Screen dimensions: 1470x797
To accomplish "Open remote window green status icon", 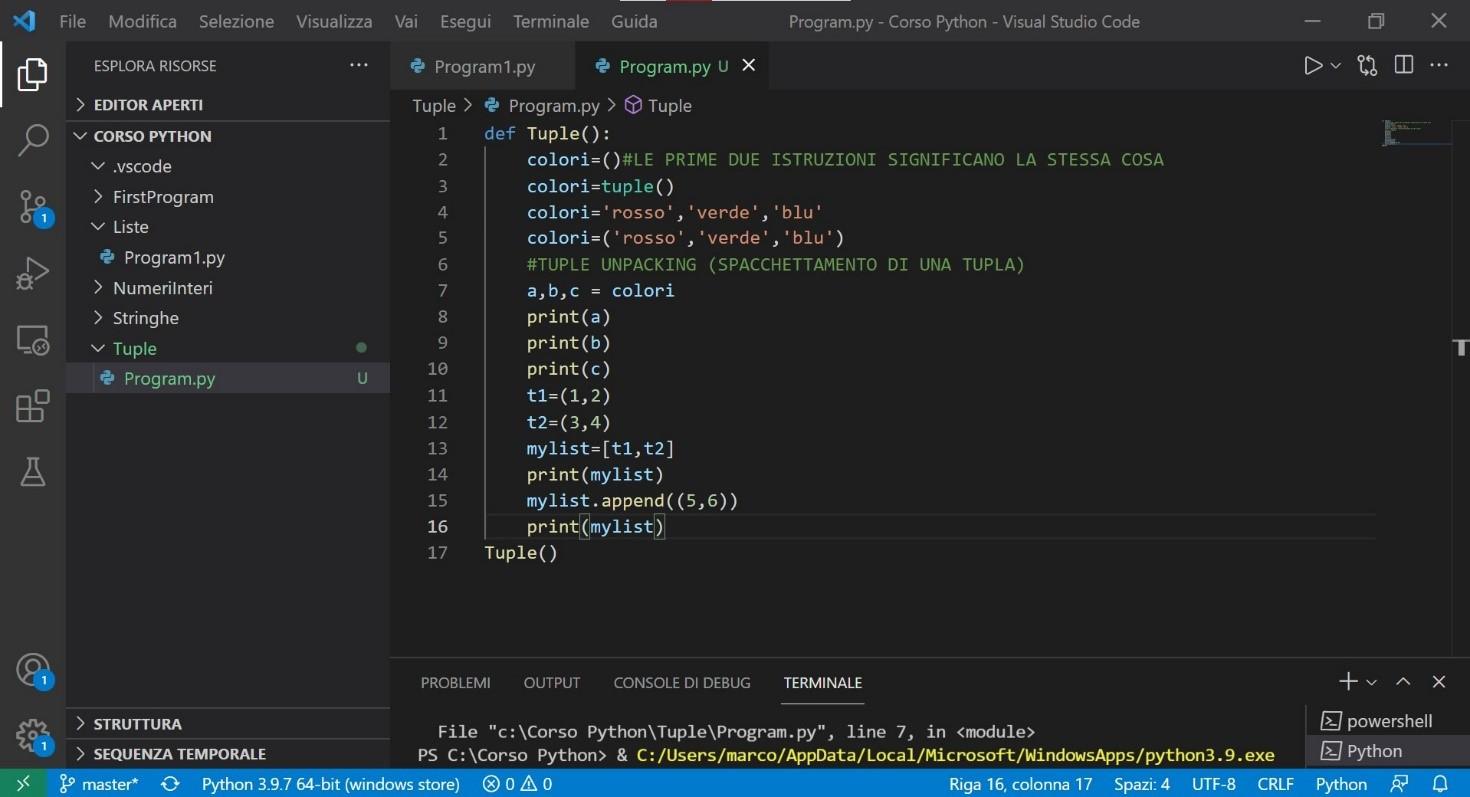I will point(24,784).
